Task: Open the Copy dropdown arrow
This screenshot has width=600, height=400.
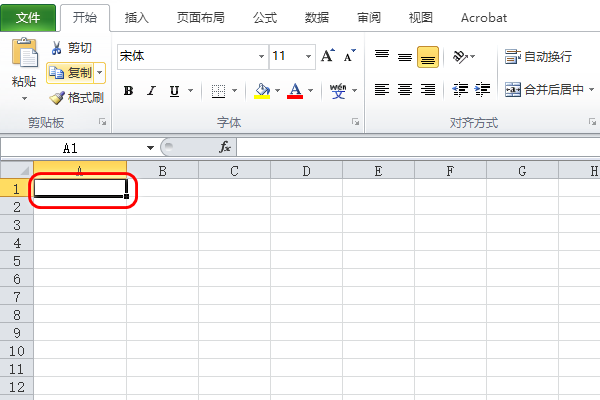Action: pyautogui.click(x=100, y=72)
